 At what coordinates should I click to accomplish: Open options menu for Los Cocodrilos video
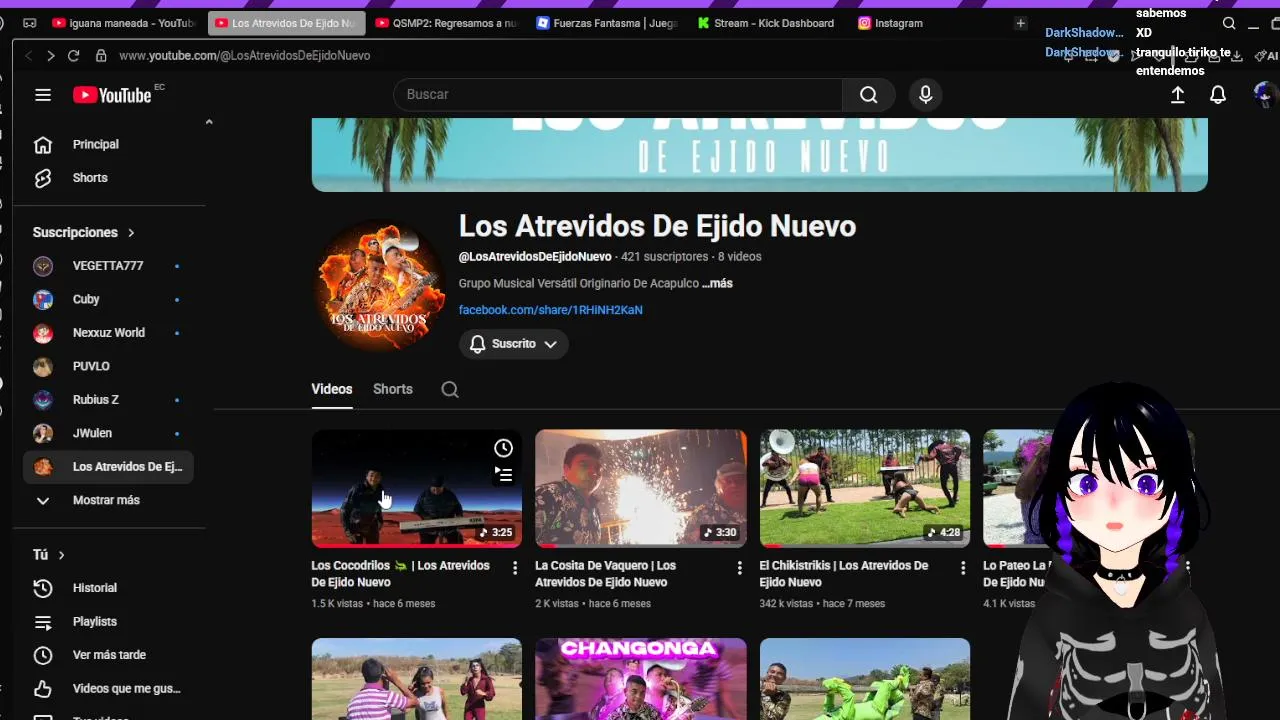tap(515, 568)
